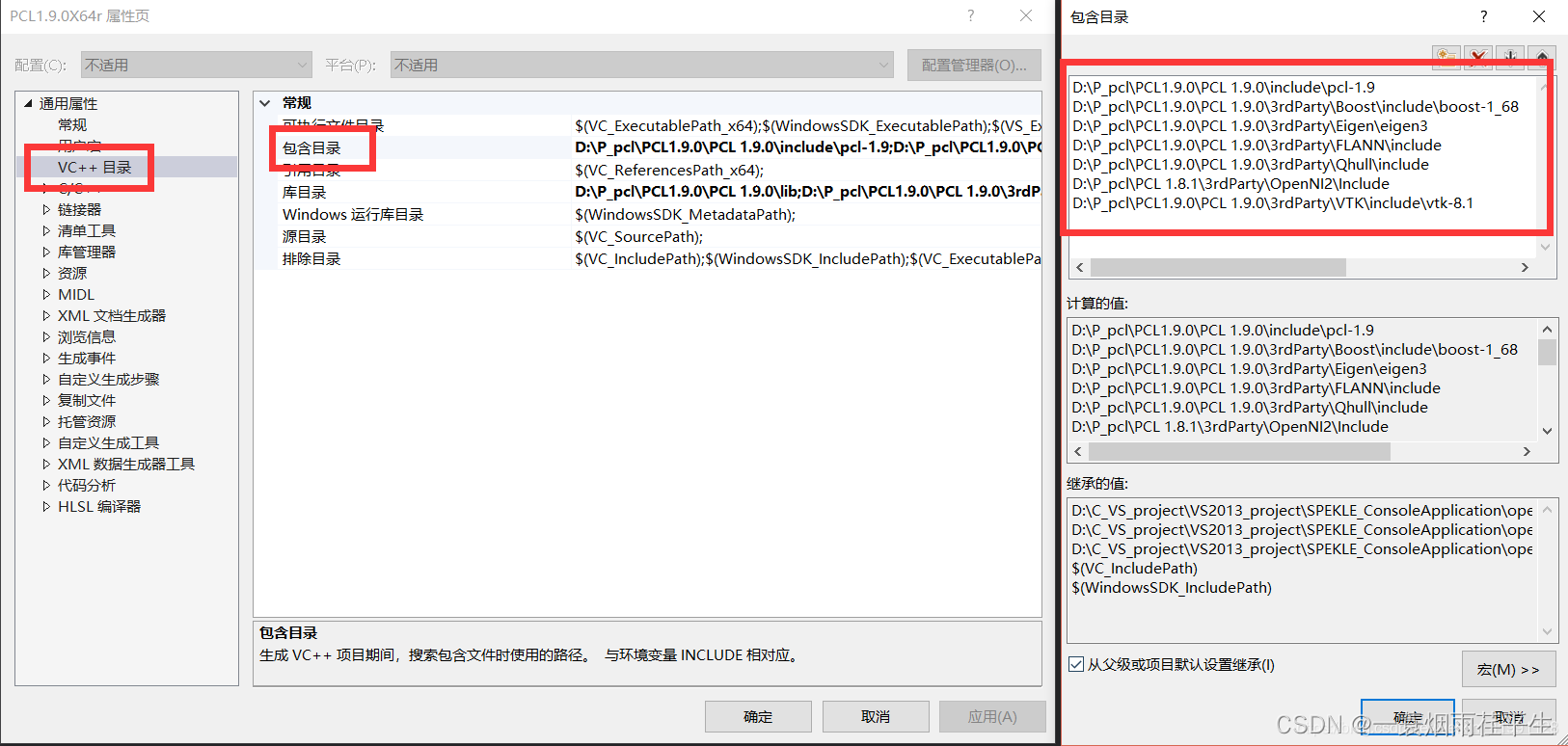Open the 平台(P) dropdown
This screenshot has width=1568, height=746.
642,65
